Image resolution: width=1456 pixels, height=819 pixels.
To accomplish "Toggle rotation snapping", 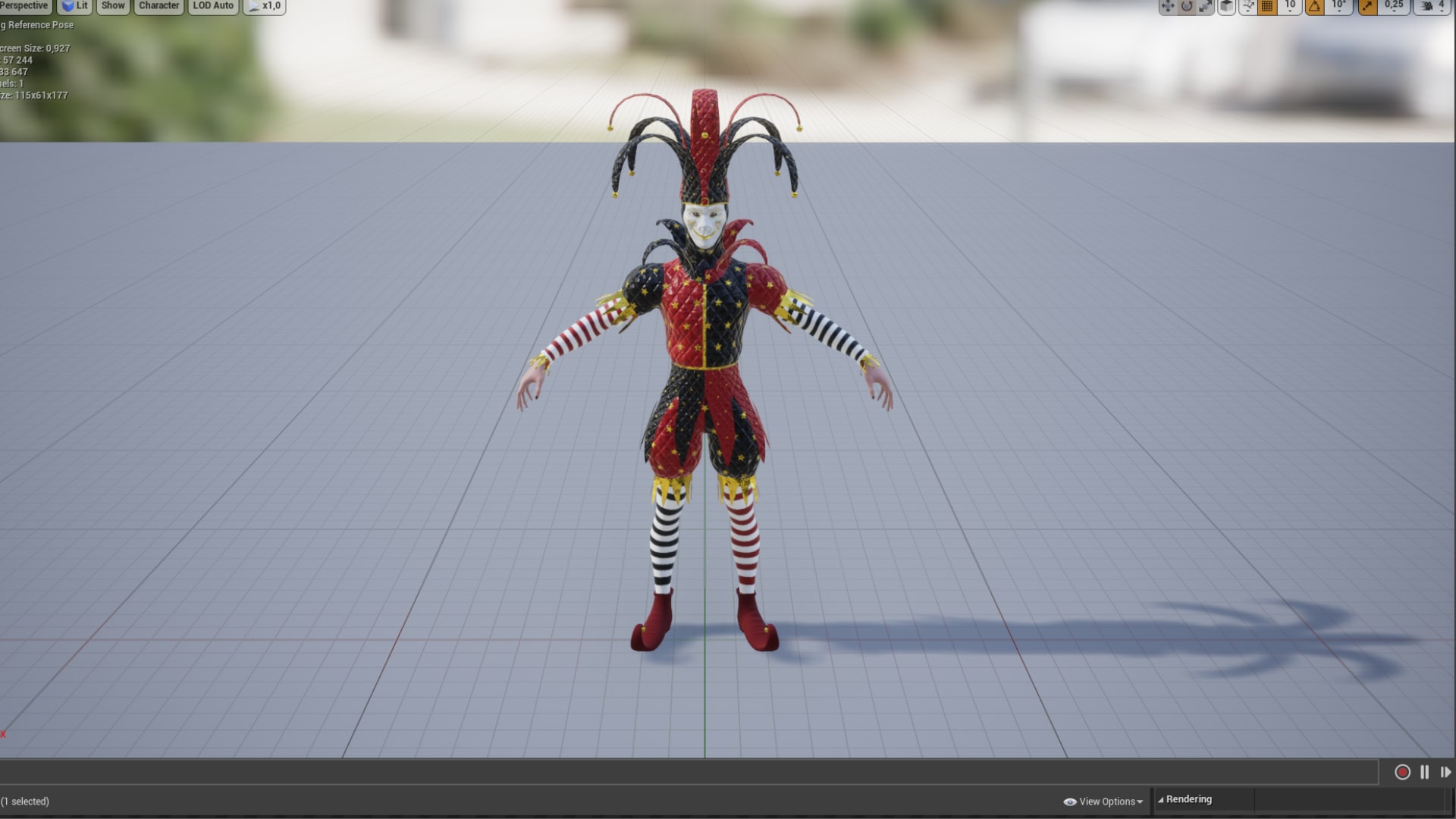I will [x=1313, y=6].
